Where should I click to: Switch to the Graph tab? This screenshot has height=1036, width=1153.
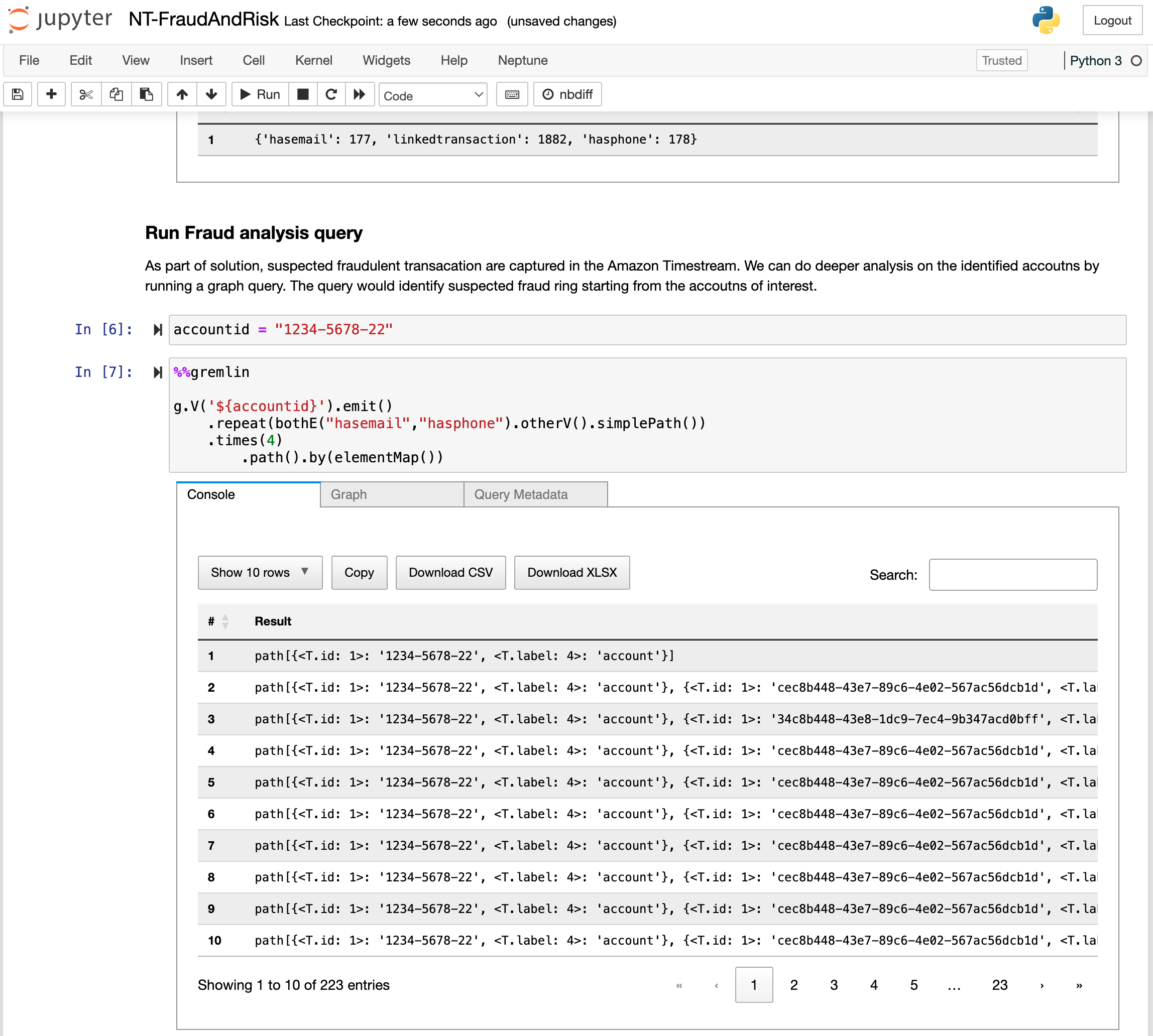pyautogui.click(x=392, y=494)
